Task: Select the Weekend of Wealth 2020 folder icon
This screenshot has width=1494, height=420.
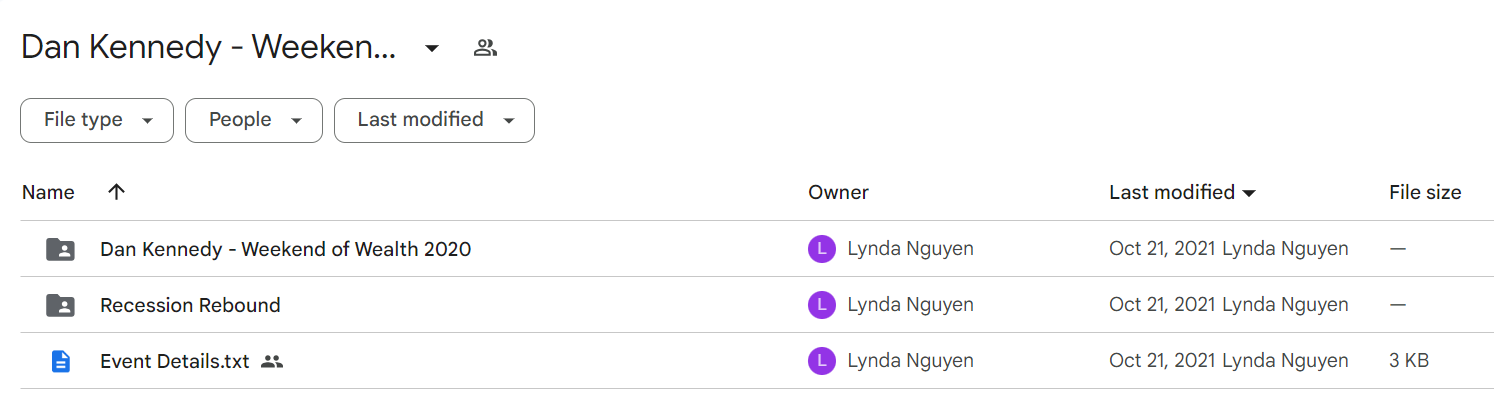Action: click(61, 249)
